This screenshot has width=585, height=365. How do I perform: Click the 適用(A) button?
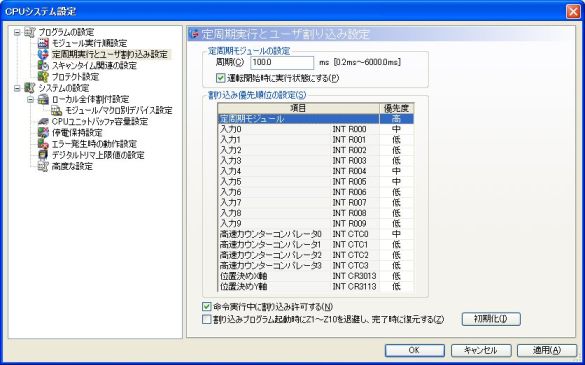click(547, 350)
